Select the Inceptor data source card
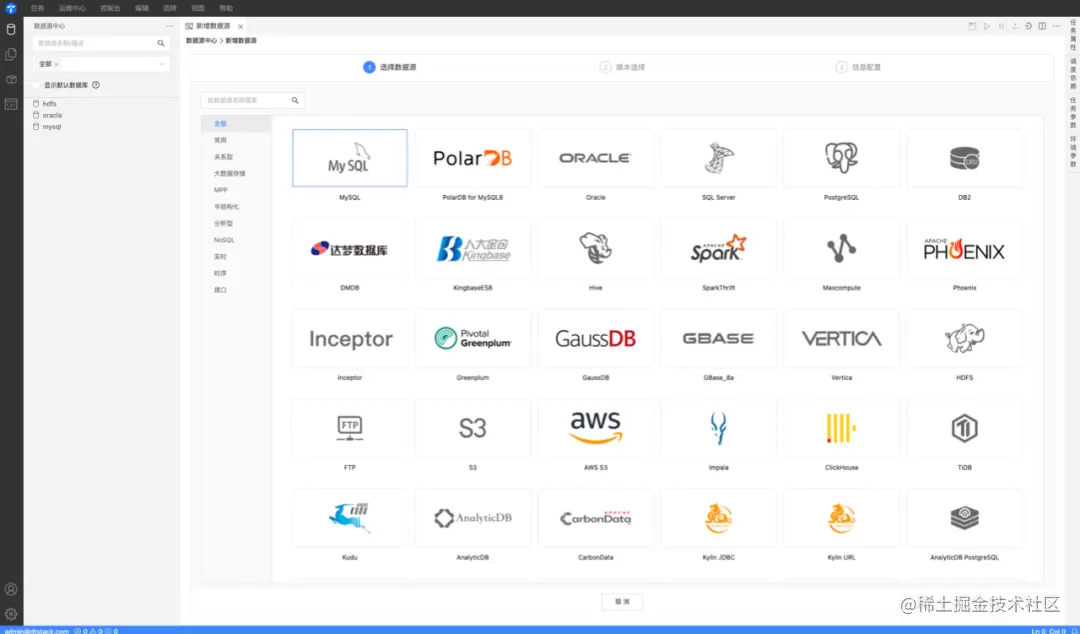Screen dimensions: 1080x634 coord(350,338)
